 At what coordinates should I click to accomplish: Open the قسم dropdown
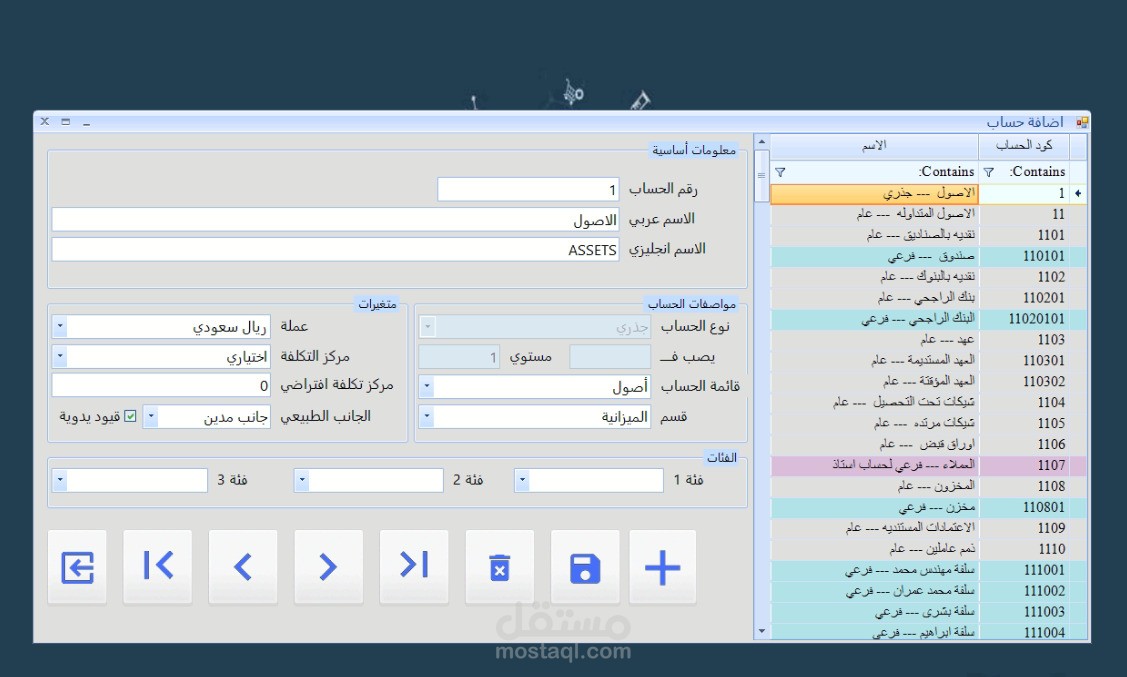[427, 416]
